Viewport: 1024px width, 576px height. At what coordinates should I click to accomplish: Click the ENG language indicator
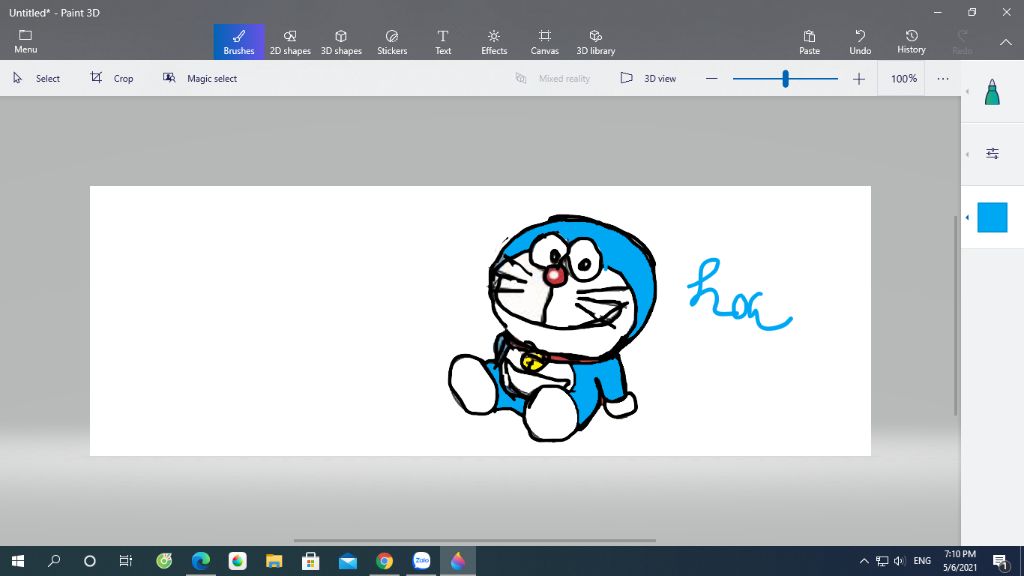pyautogui.click(x=922, y=561)
